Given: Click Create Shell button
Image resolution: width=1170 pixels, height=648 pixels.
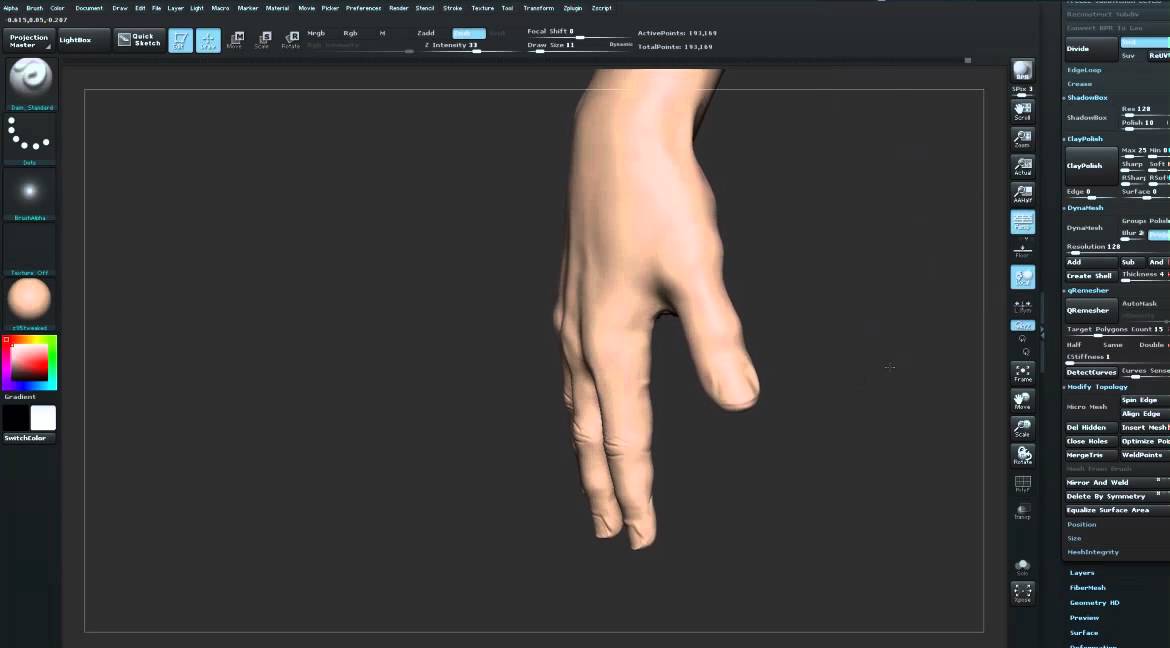Looking at the screenshot, I should click(x=1091, y=276).
